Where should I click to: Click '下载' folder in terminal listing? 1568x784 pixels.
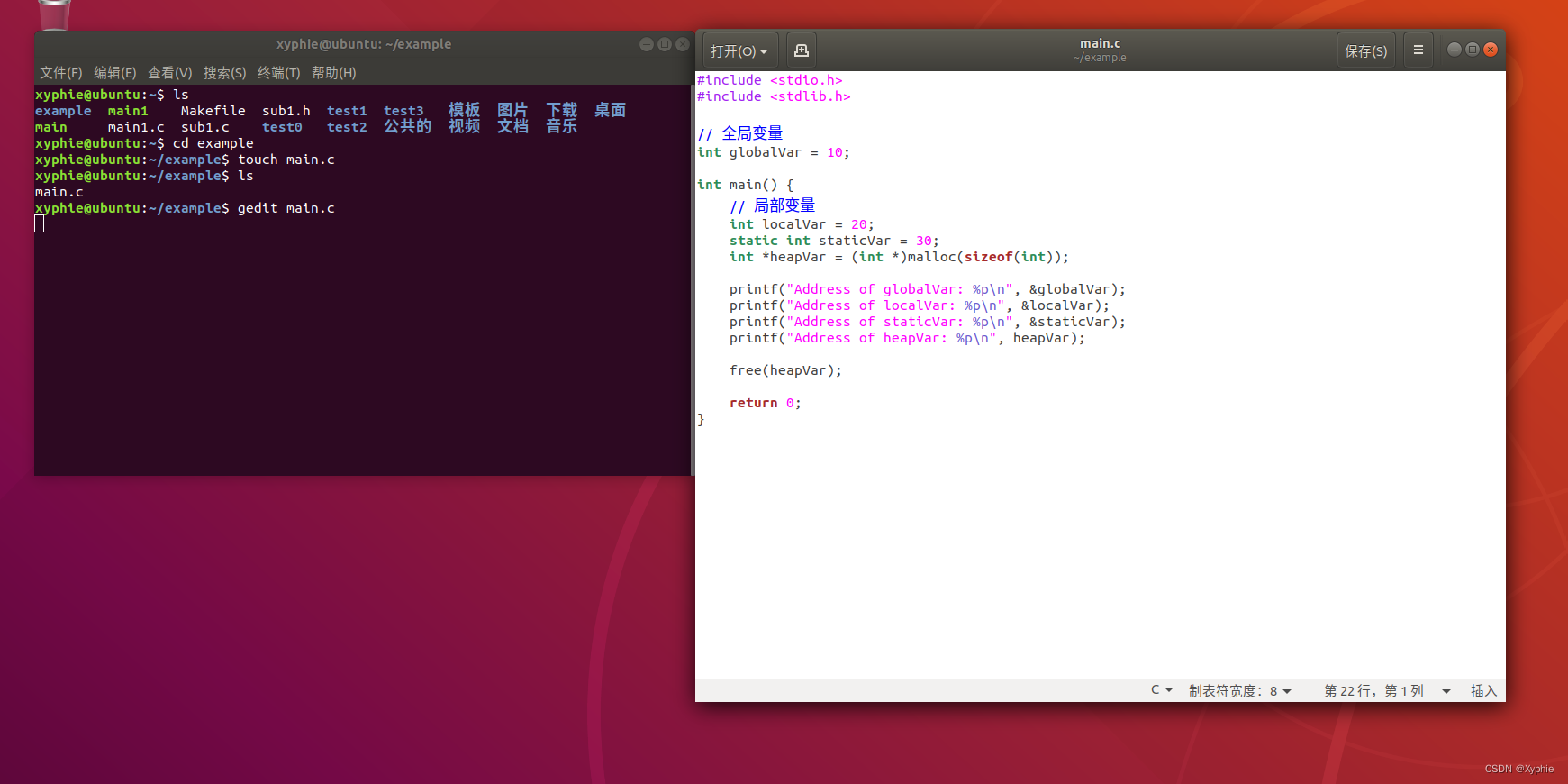[x=561, y=110]
